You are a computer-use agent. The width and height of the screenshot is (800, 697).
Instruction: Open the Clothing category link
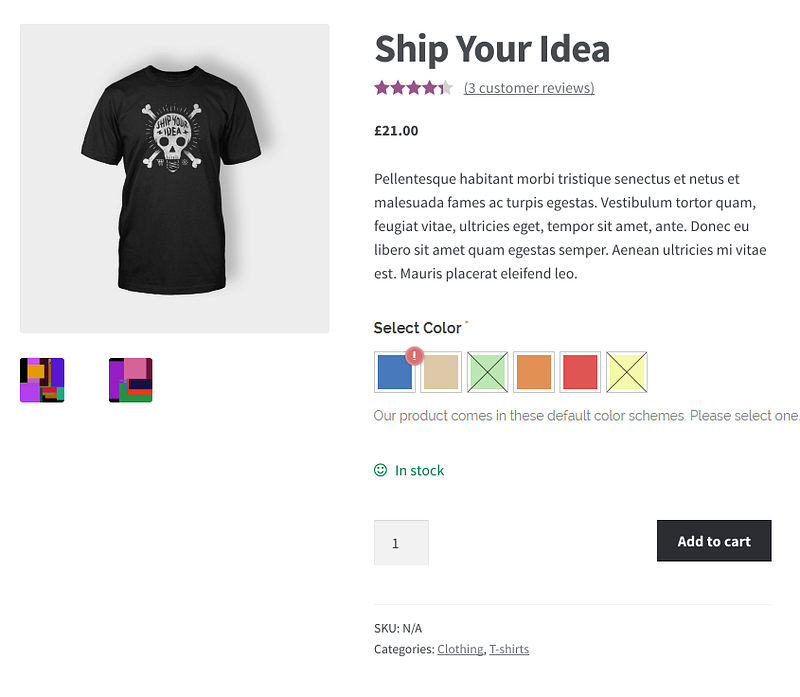pyautogui.click(x=460, y=649)
